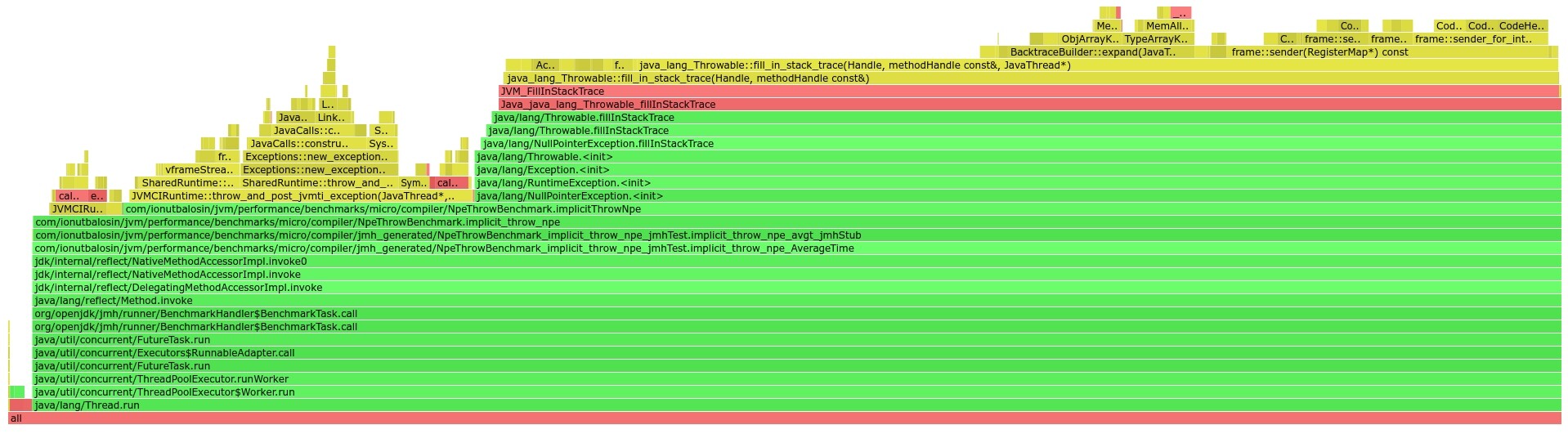This screenshot has width=1568, height=434.
Task: Click the MemAll.. frame
Action: (x=1167, y=26)
